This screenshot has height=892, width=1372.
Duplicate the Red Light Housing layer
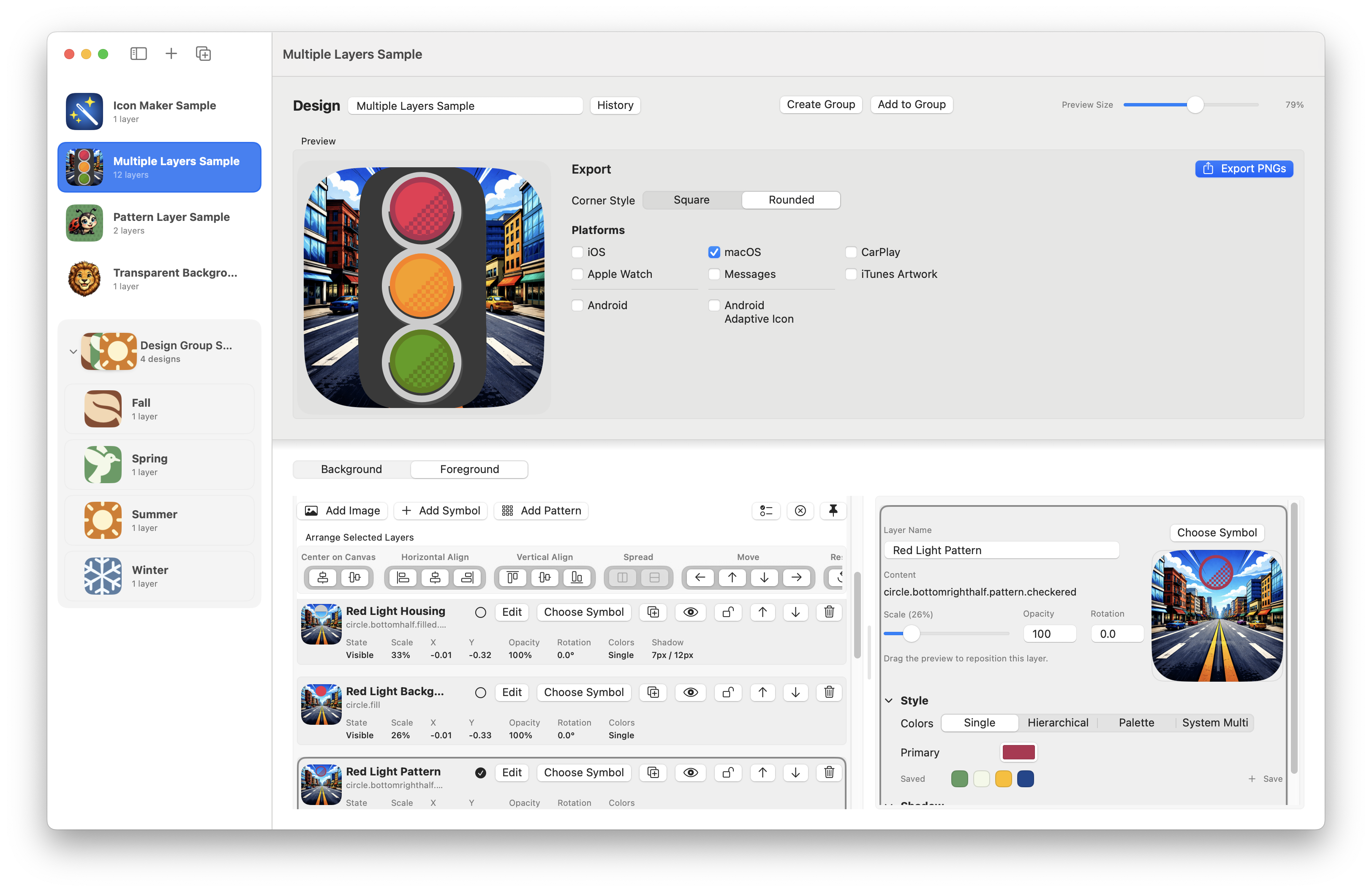pos(653,612)
